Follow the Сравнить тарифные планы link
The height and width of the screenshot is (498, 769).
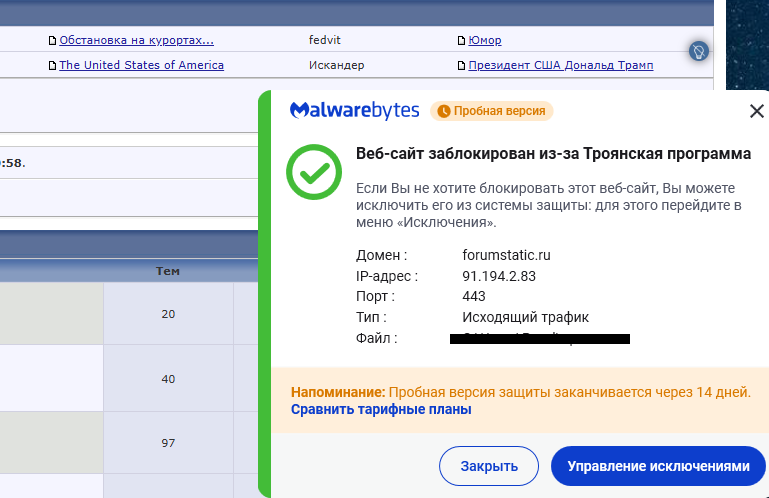[381, 409]
